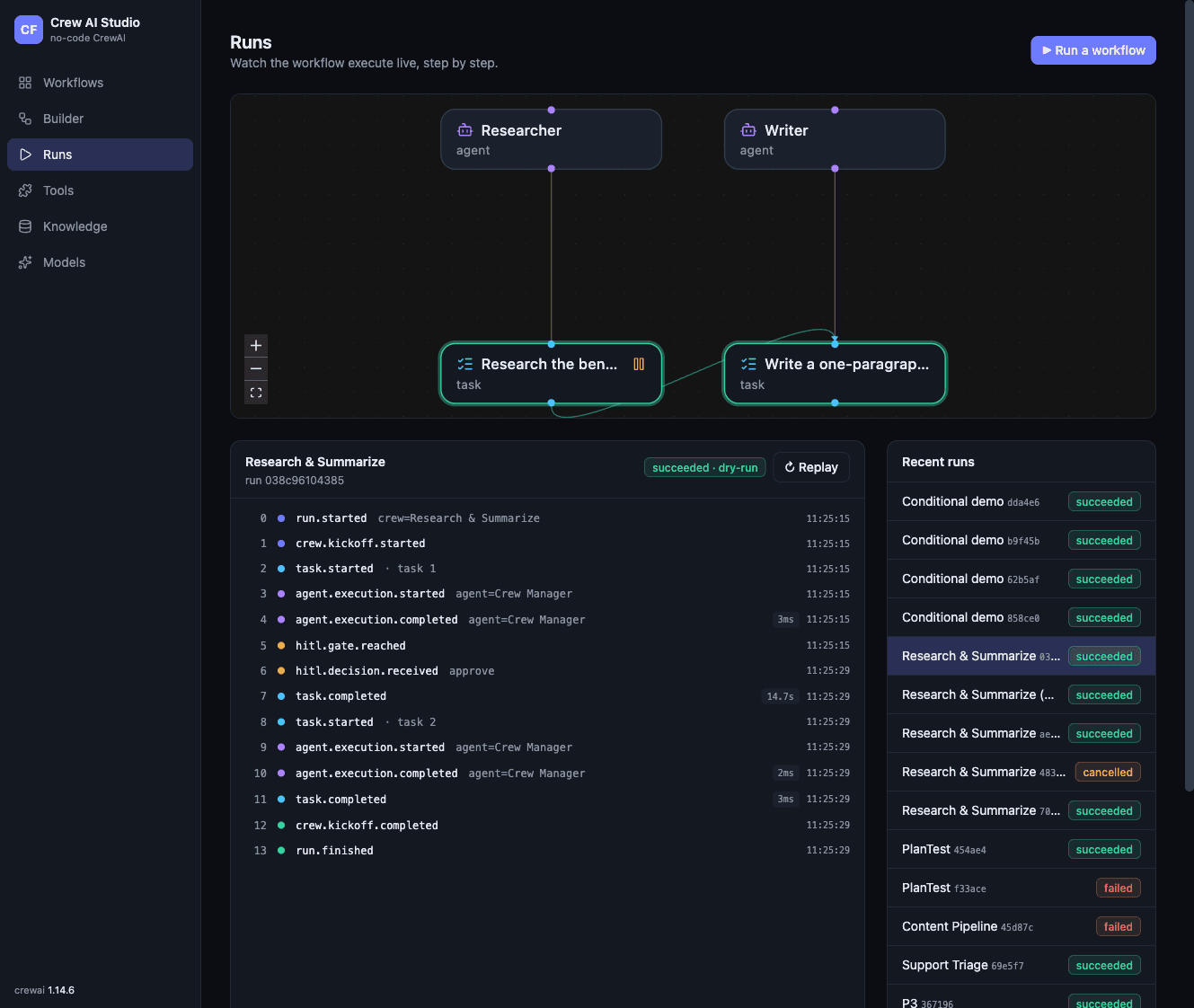Open Conditional demo run 858ce0
The image size is (1194, 1008).
click(x=1021, y=617)
